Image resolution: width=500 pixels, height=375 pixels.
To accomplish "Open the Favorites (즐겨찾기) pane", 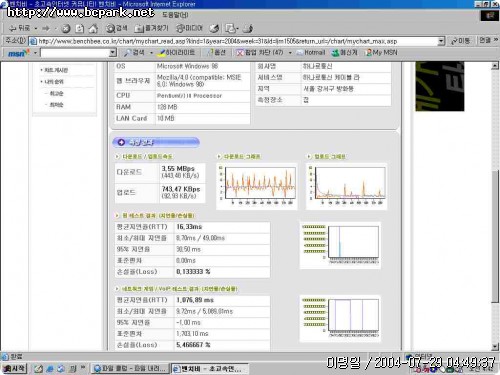I will tap(152, 28).
